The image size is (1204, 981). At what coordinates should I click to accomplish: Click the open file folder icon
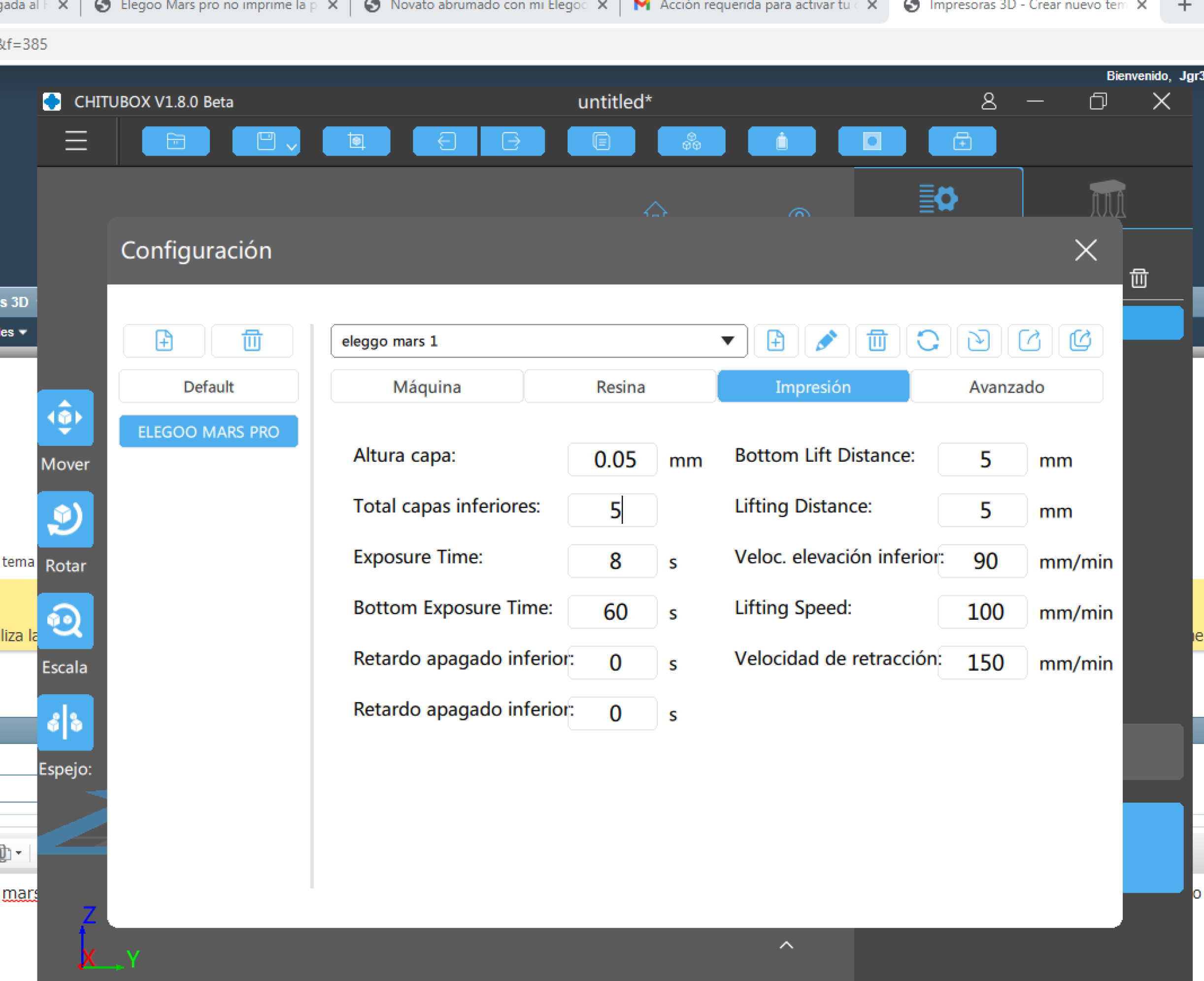[x=176, y=141]
